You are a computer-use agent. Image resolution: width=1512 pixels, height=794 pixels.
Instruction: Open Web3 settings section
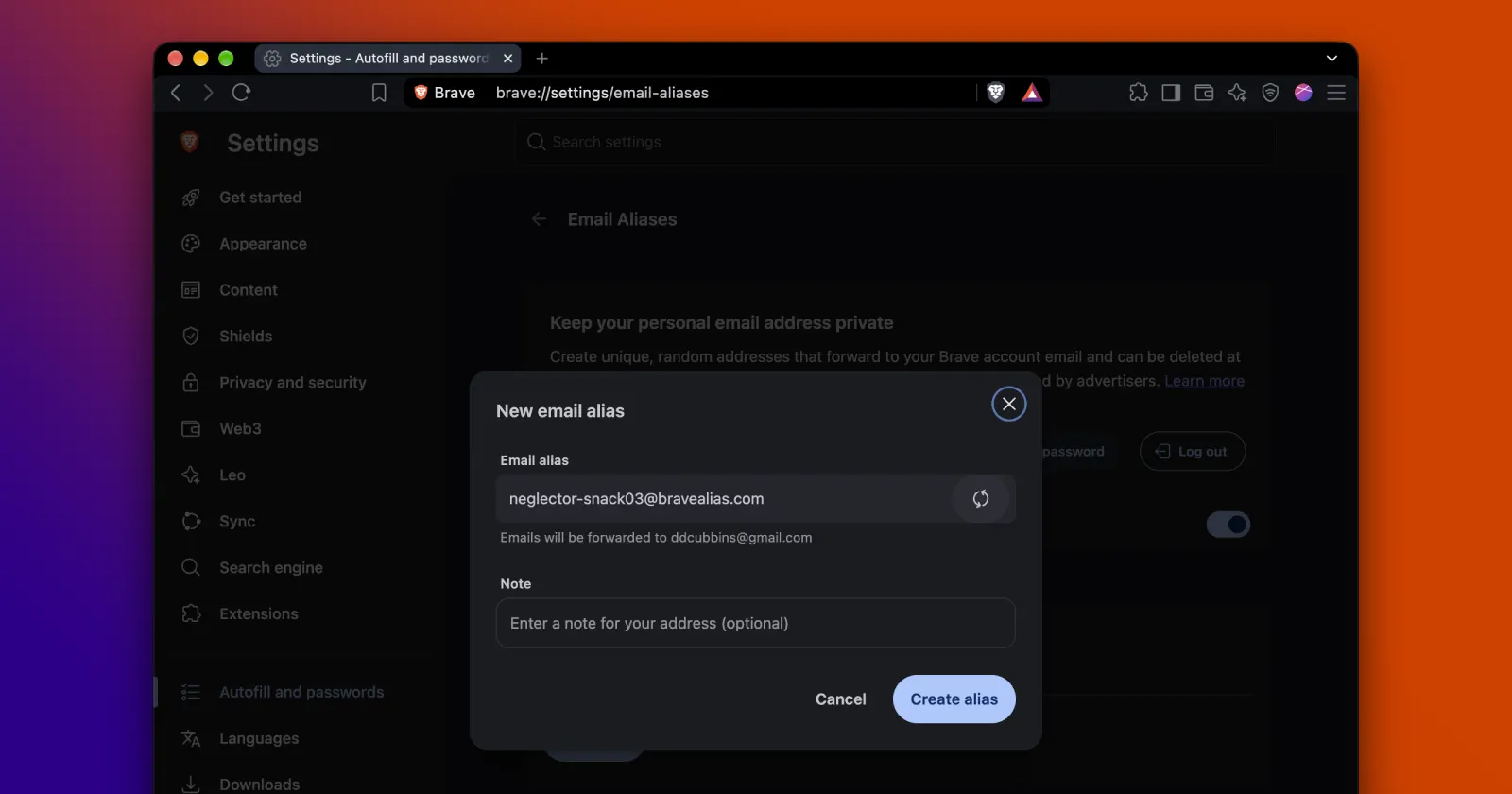[240, 429]
